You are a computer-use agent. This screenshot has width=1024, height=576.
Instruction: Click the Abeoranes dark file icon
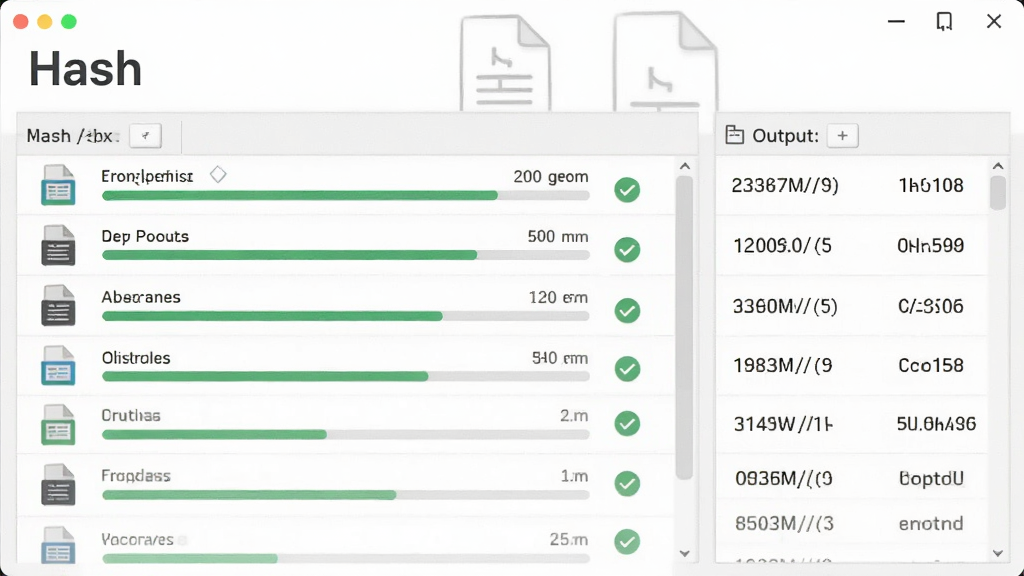coord(58,305)
